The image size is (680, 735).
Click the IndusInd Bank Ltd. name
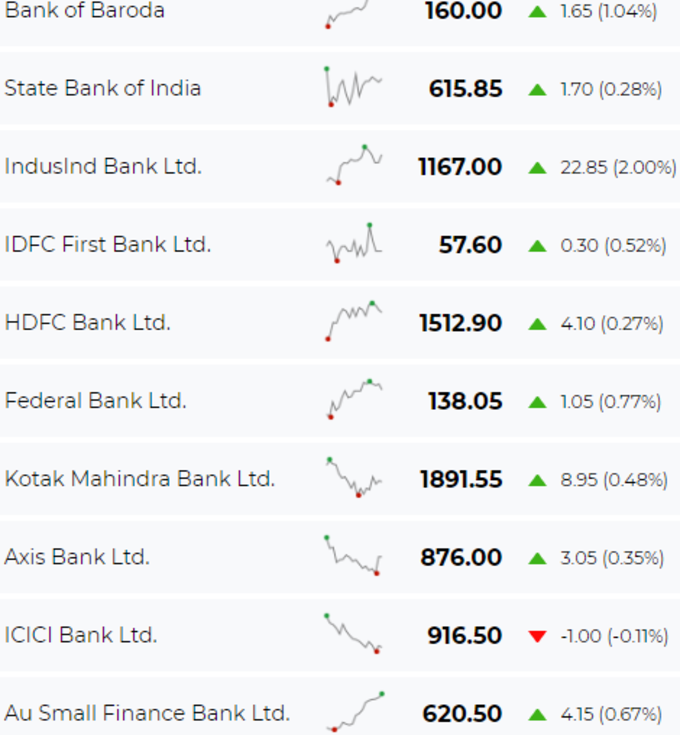[103, 166]
